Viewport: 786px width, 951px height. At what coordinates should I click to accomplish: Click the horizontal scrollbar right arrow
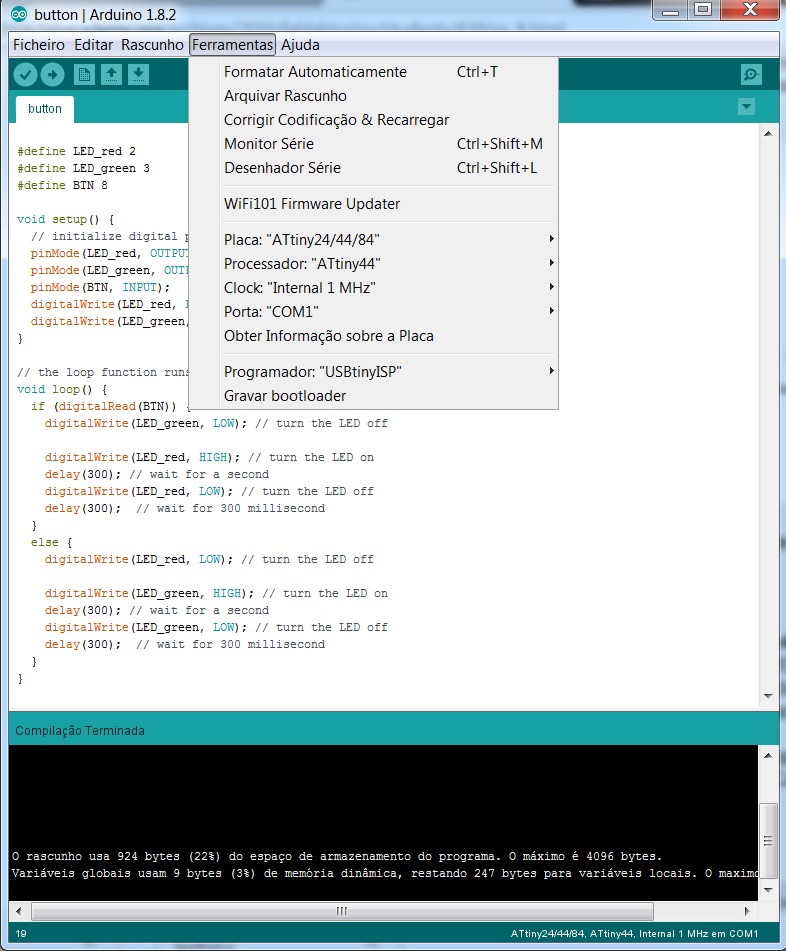point(747,911)
